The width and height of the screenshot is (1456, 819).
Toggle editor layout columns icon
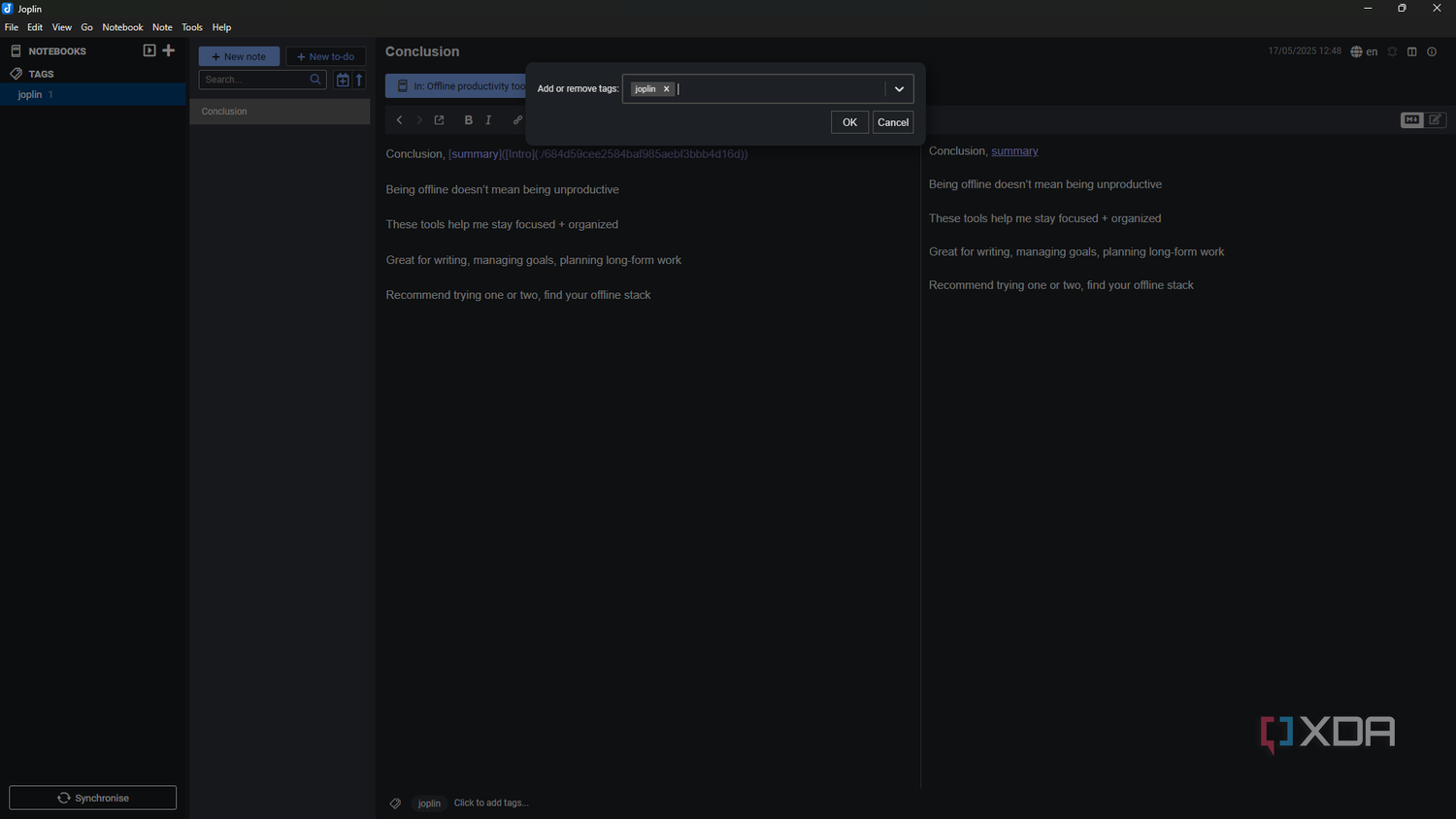click(1412, 51)
